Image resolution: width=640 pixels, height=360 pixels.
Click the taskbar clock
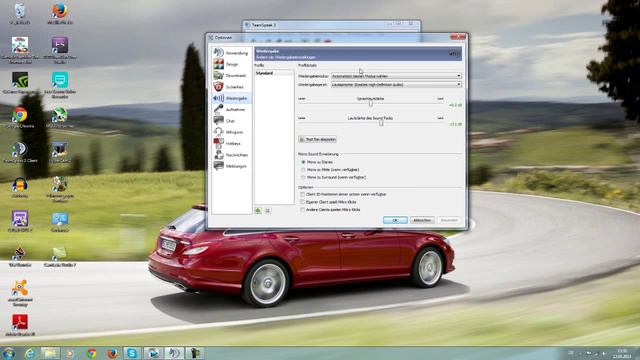click(622, 353)
